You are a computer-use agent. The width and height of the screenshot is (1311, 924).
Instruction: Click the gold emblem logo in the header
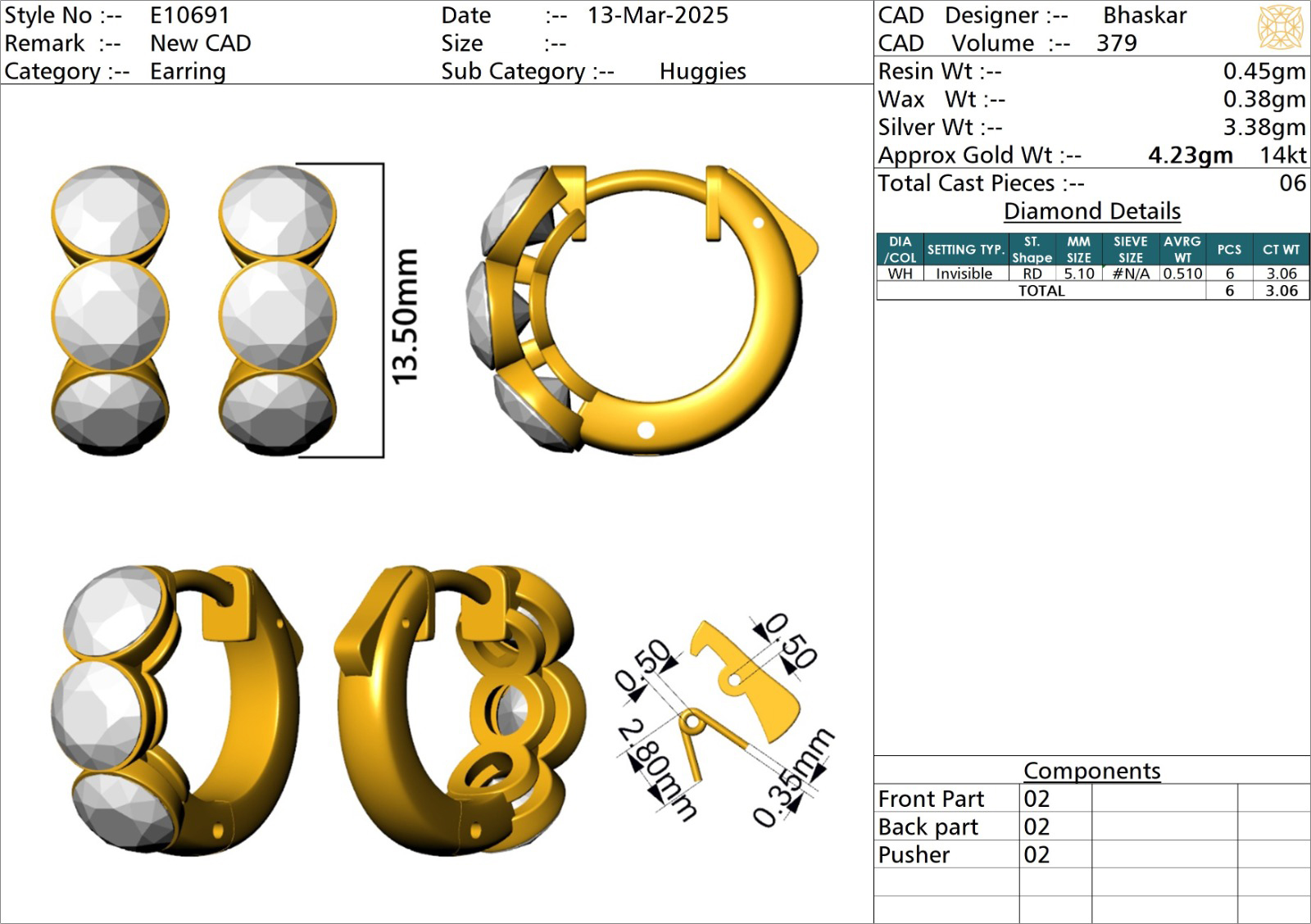tap(1280, 27)
